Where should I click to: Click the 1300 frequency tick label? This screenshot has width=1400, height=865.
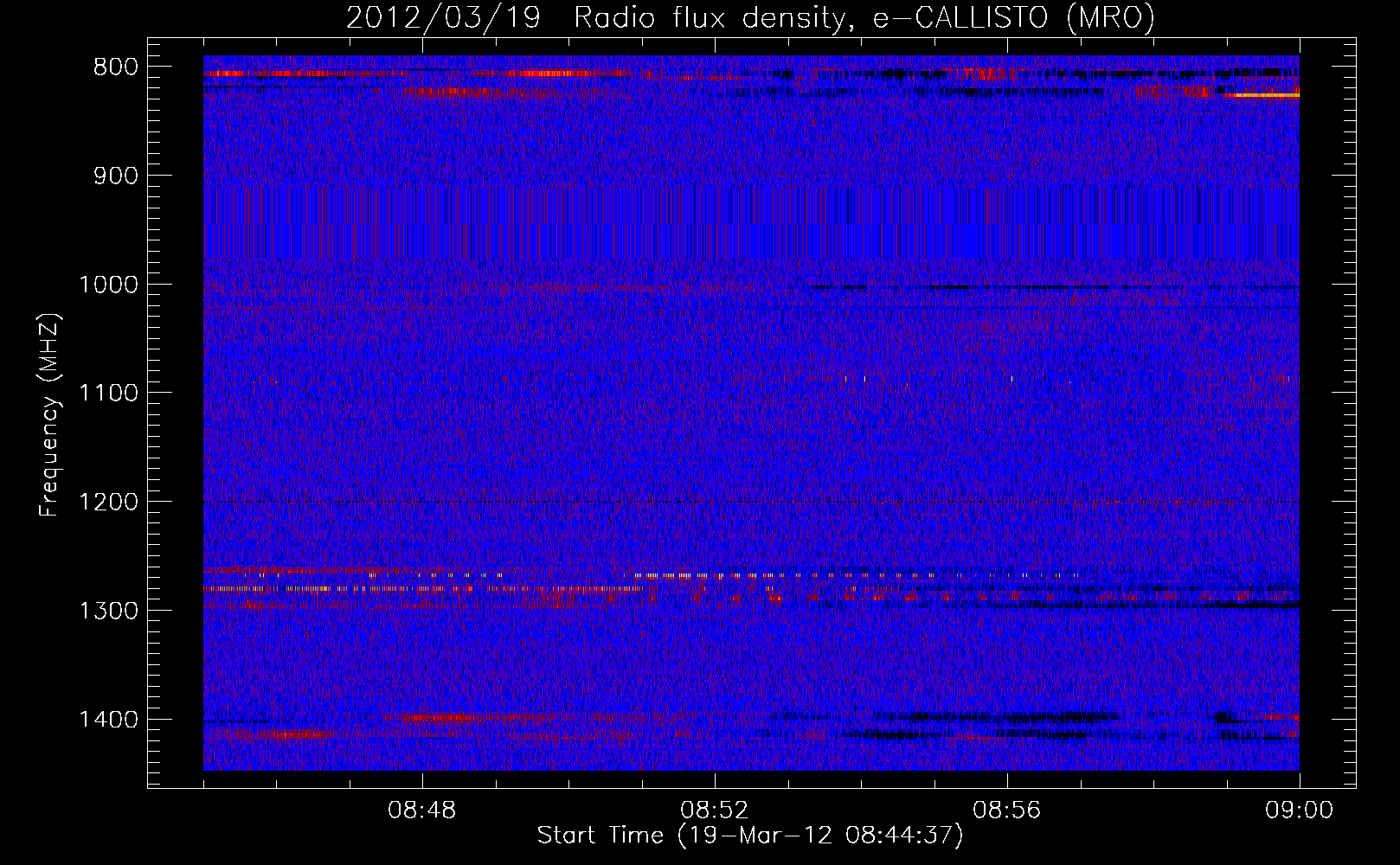(x=109, y=611)
